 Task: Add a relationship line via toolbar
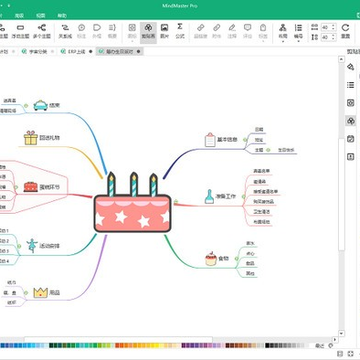pyautogui.click(x=65, y=31)
